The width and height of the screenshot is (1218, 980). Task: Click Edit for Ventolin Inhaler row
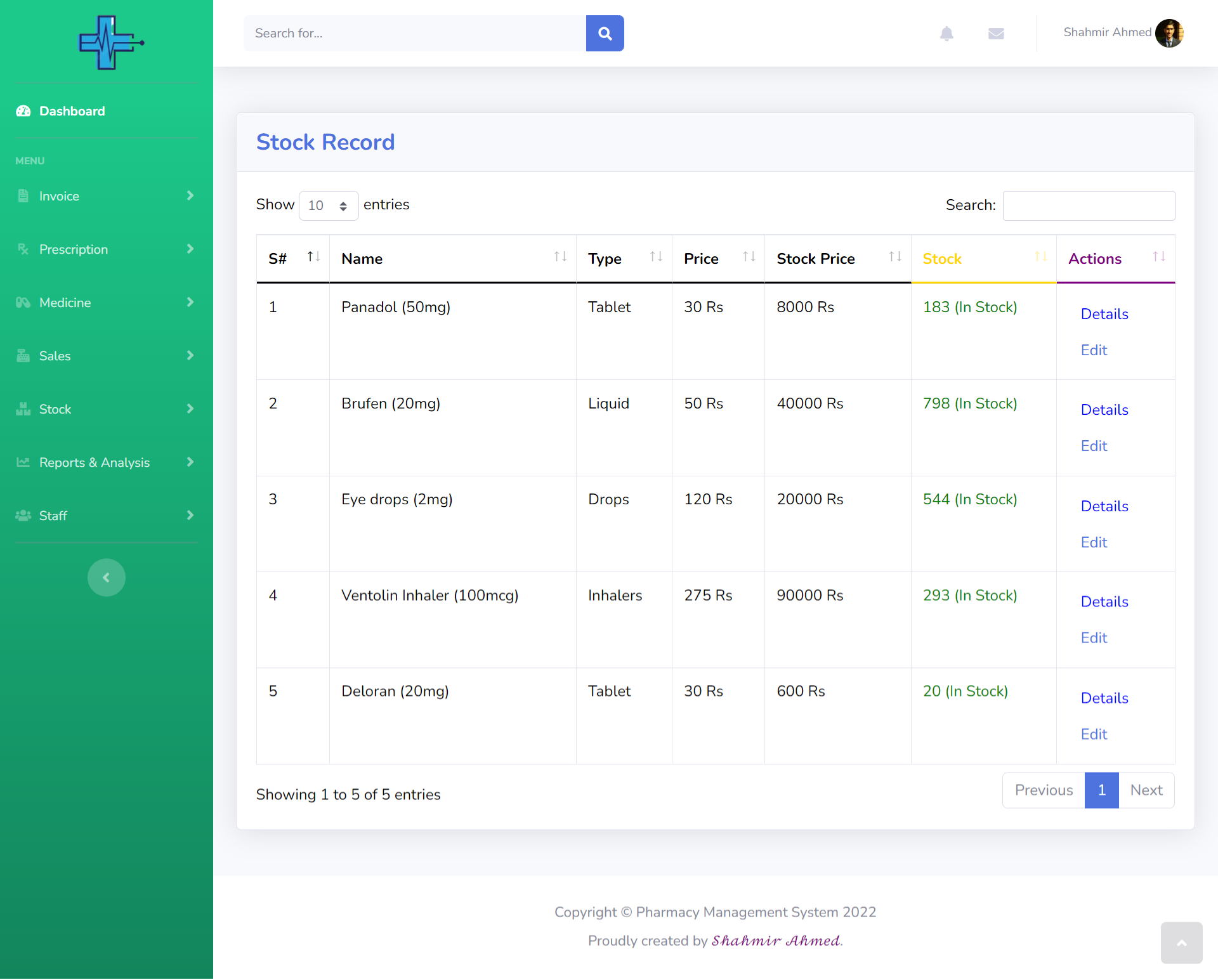coord(1094,638)
